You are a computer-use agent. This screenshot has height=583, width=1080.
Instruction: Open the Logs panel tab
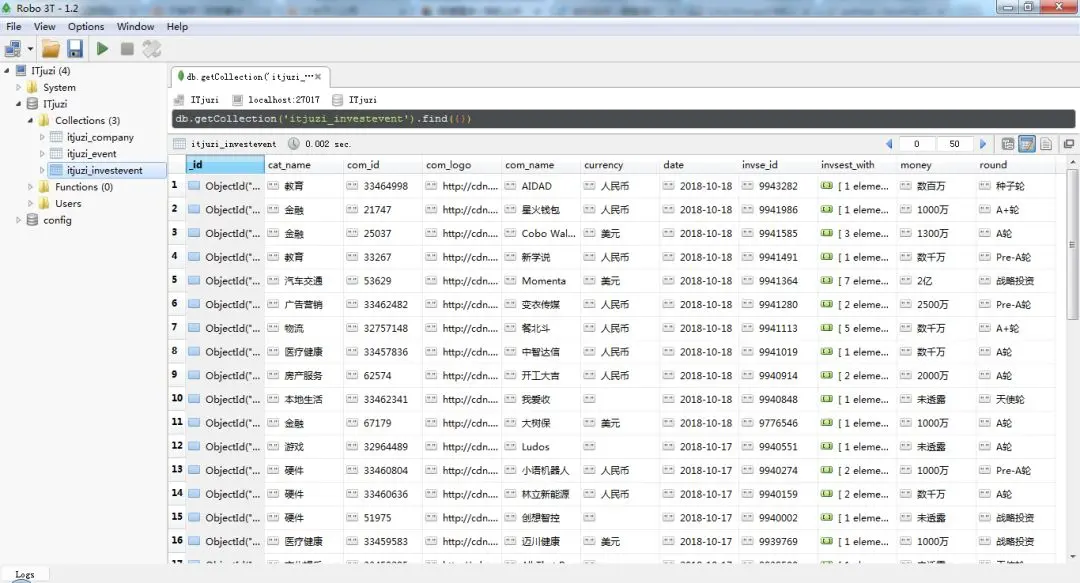24,574
